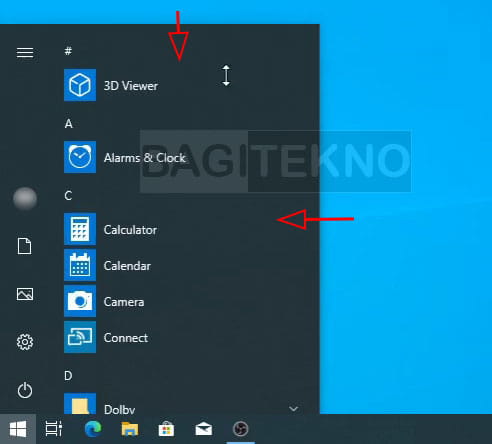Image resolution: width=492 pixels, height=444 pixels.
Task: Open Power options in Start menu
Action: (x=25, y=390)
